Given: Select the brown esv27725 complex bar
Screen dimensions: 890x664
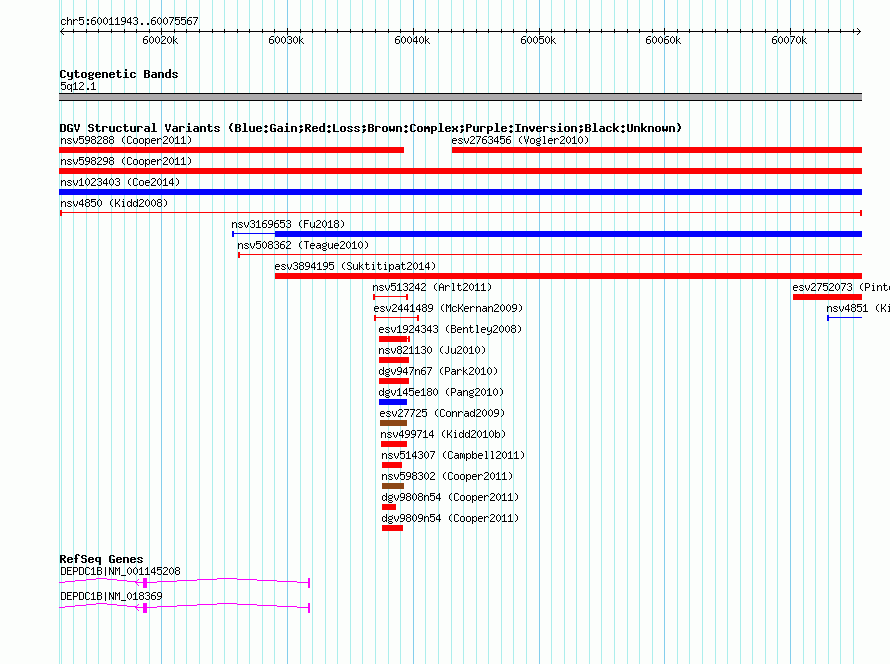Looking at the screenshot, I should (393, 423).
